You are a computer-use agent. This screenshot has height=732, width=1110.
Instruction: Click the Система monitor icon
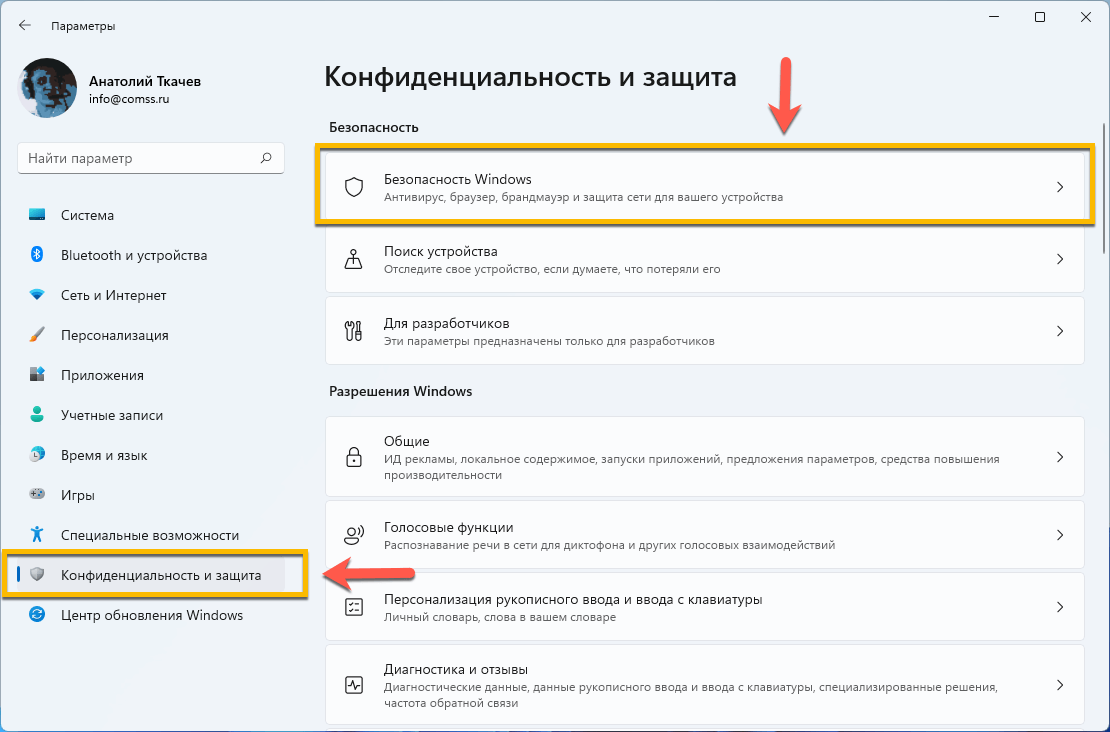(37, 215)
